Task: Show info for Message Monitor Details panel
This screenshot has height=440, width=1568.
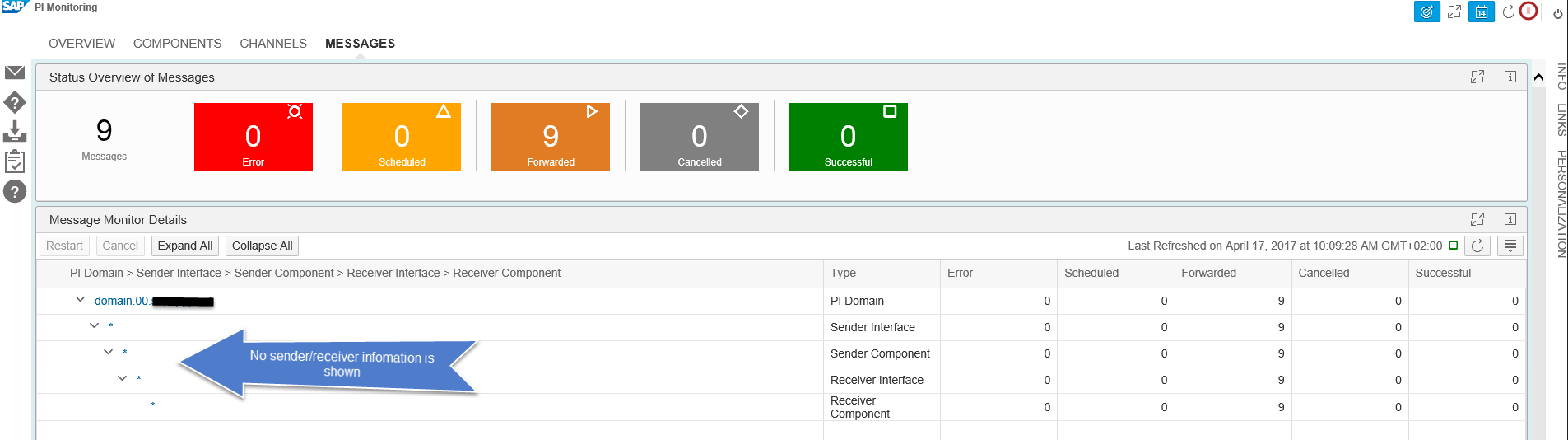Action: (x=1510, y=219)
